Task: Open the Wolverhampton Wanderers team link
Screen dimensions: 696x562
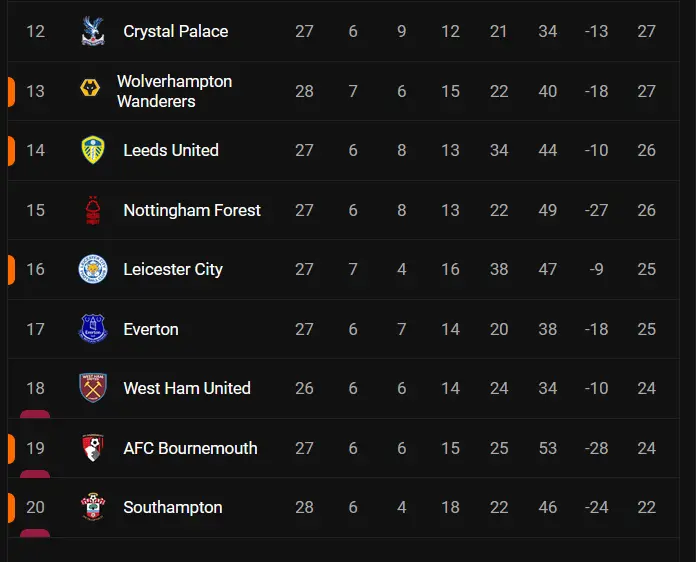Action: tap(174, 91)
